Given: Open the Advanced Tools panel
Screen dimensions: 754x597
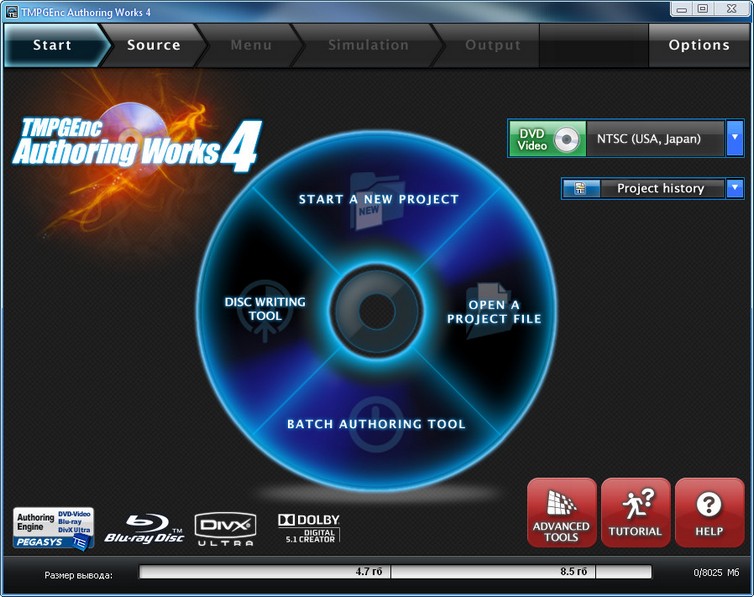Looking at the screenshot, I should (561, 512).
